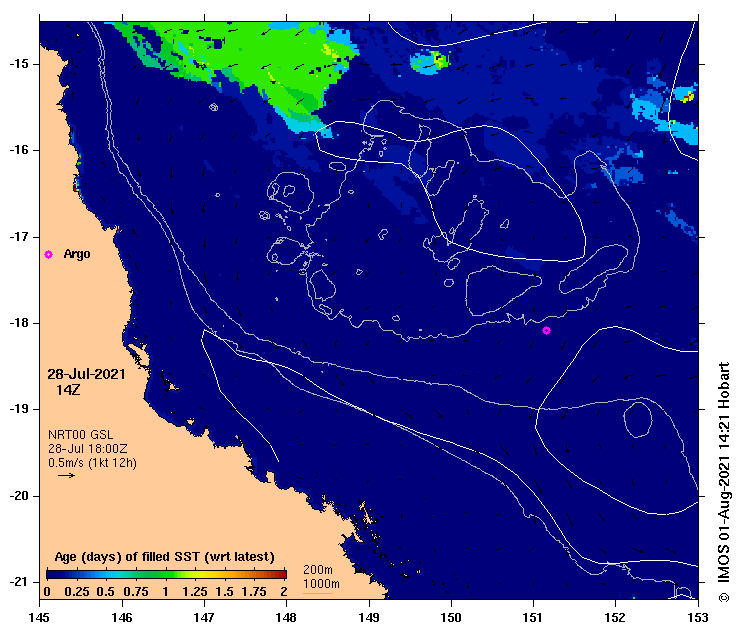Image resolution: width=741 pixels, height=634 pixels.
Task: Click the '149' longitude axis label
Action: tap(369, 617)
